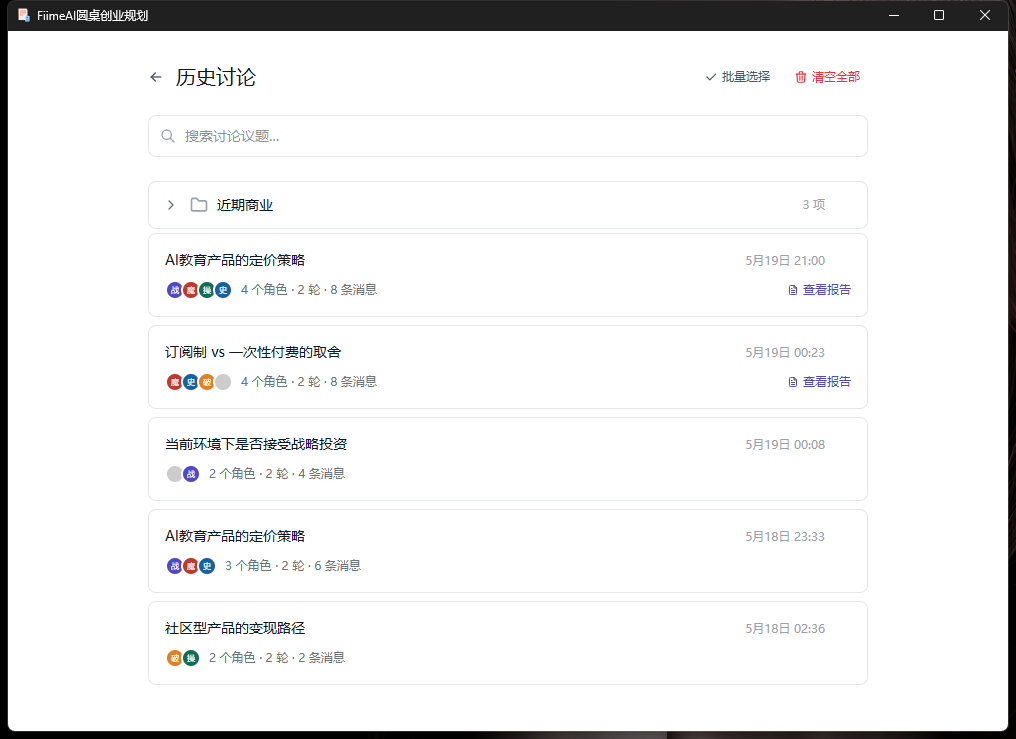Viewport: 1016px width, 739px height.
Task: Click the 史 avatar in 订阅制 vs 一次性付费的取舍
Action: [191, 382]
